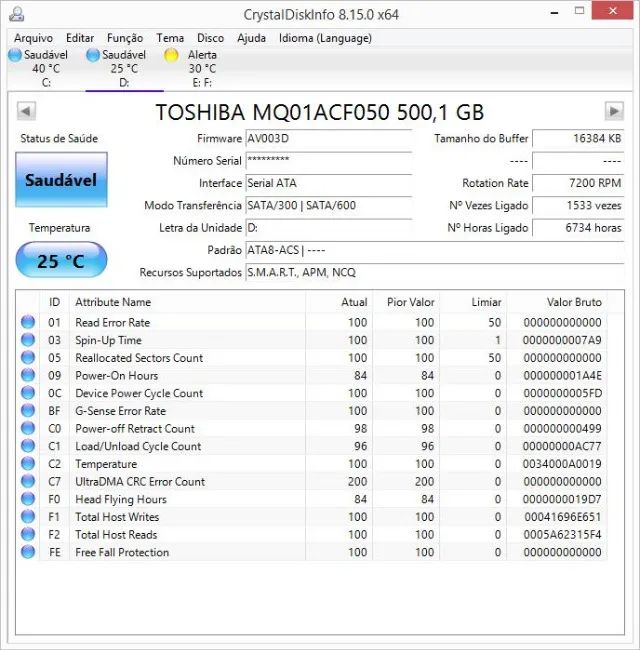Click status orb for Read Error Rate

tap(28, 322)
